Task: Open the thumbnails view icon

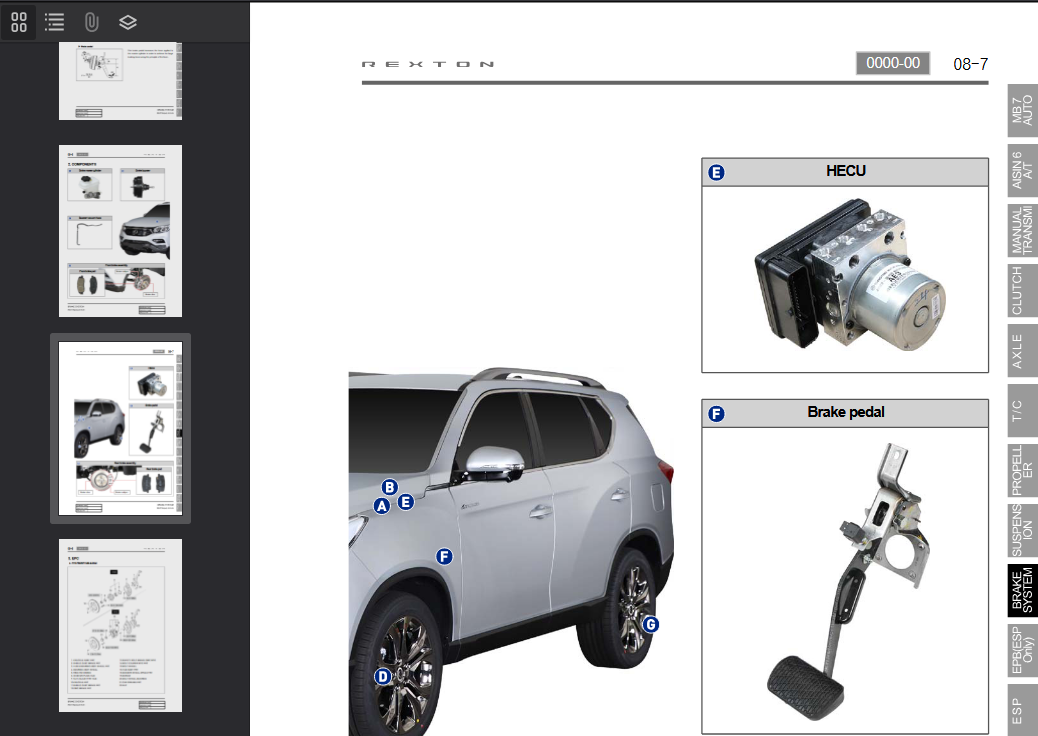Action: [19, 22]
